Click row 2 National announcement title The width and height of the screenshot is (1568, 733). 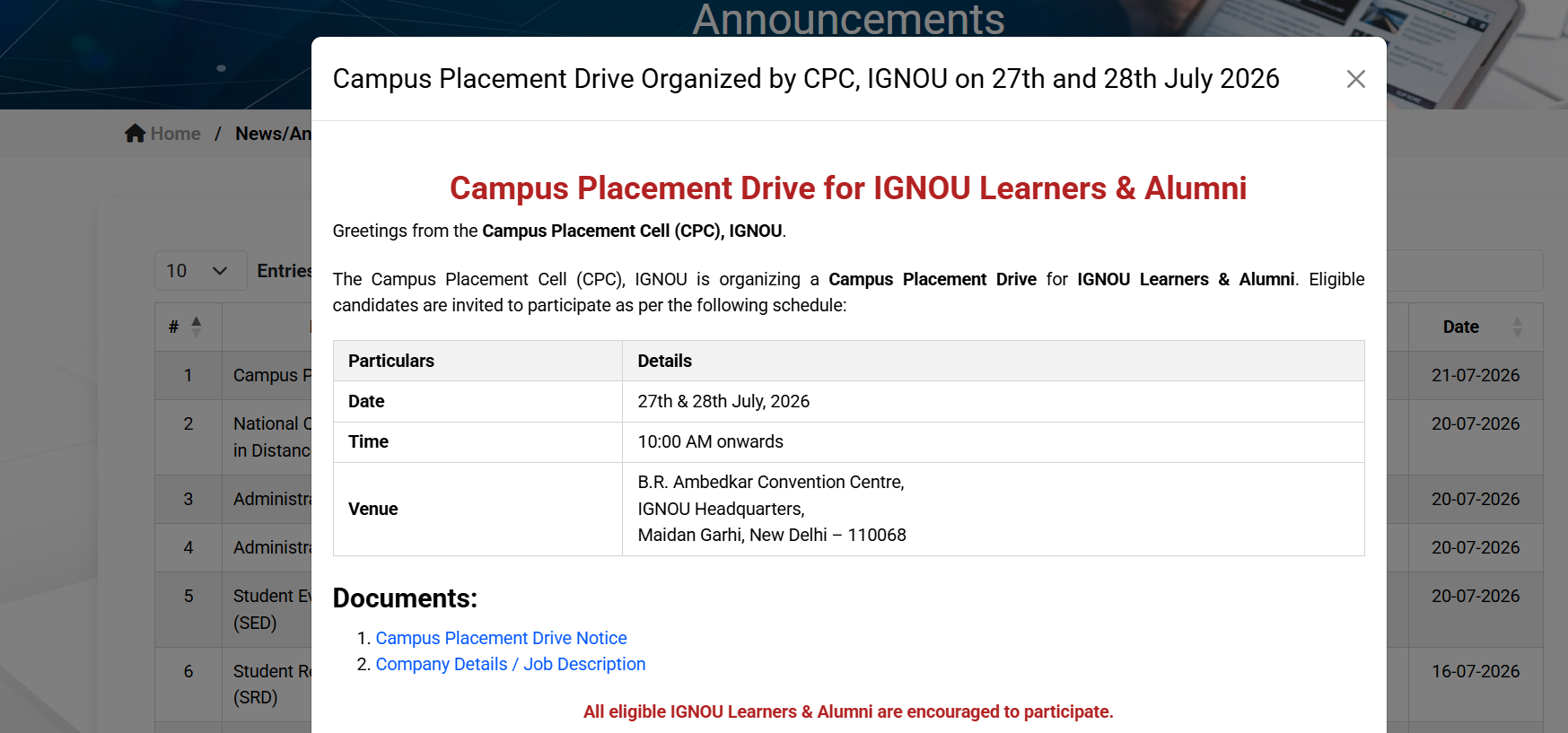click(x=272, y=437)
